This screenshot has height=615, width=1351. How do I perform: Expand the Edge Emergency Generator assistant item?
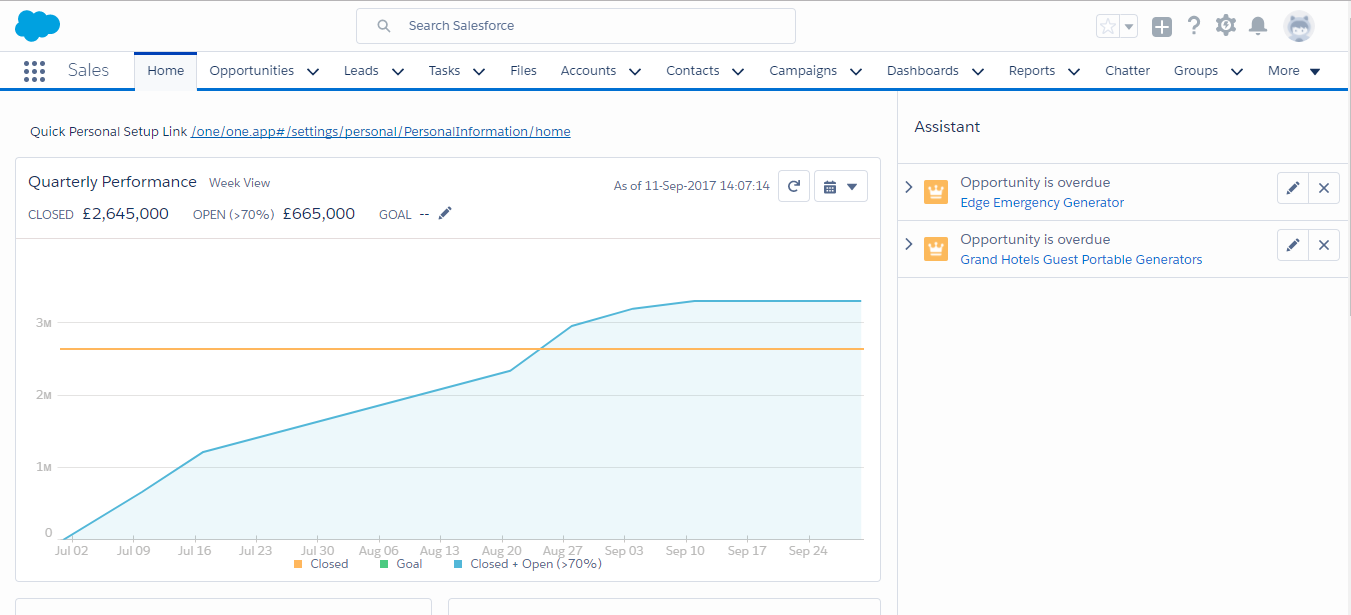coord(909,187)
